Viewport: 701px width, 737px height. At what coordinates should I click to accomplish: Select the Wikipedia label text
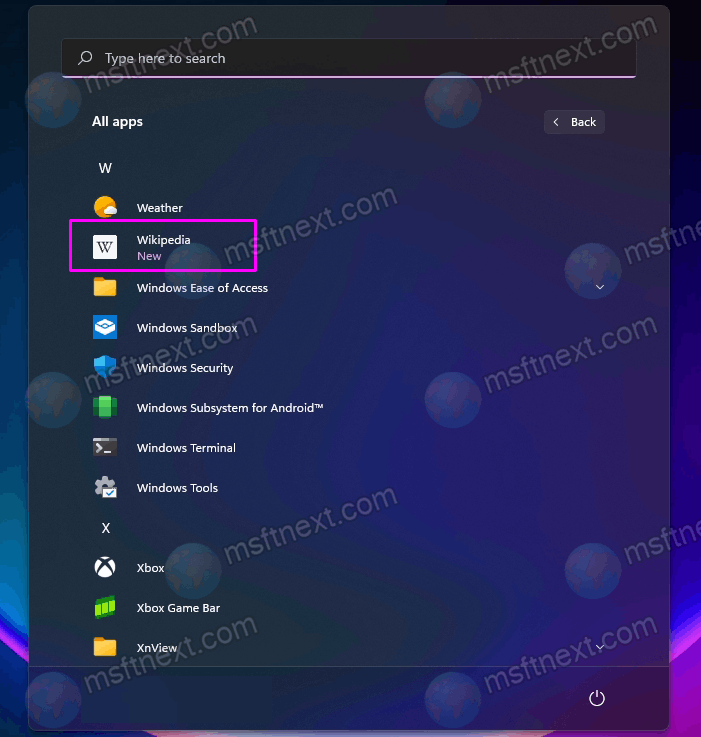164,240
